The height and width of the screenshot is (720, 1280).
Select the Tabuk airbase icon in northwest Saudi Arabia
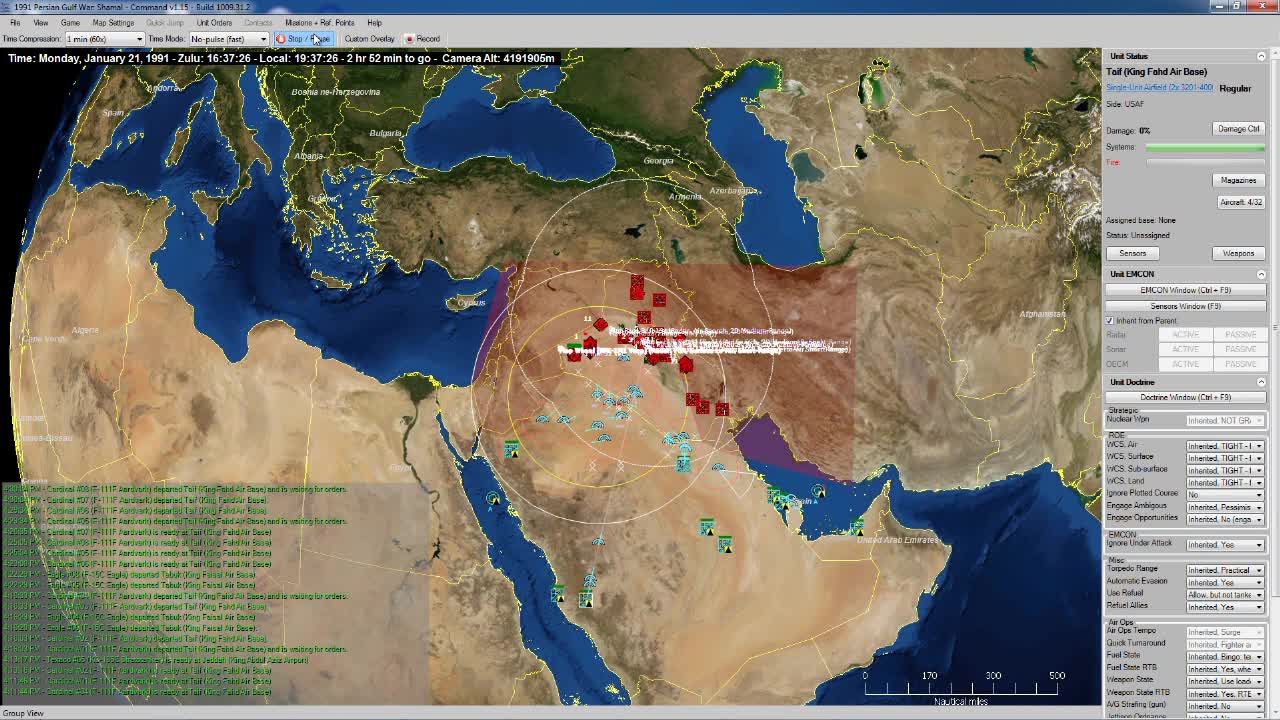pos(512,450)
